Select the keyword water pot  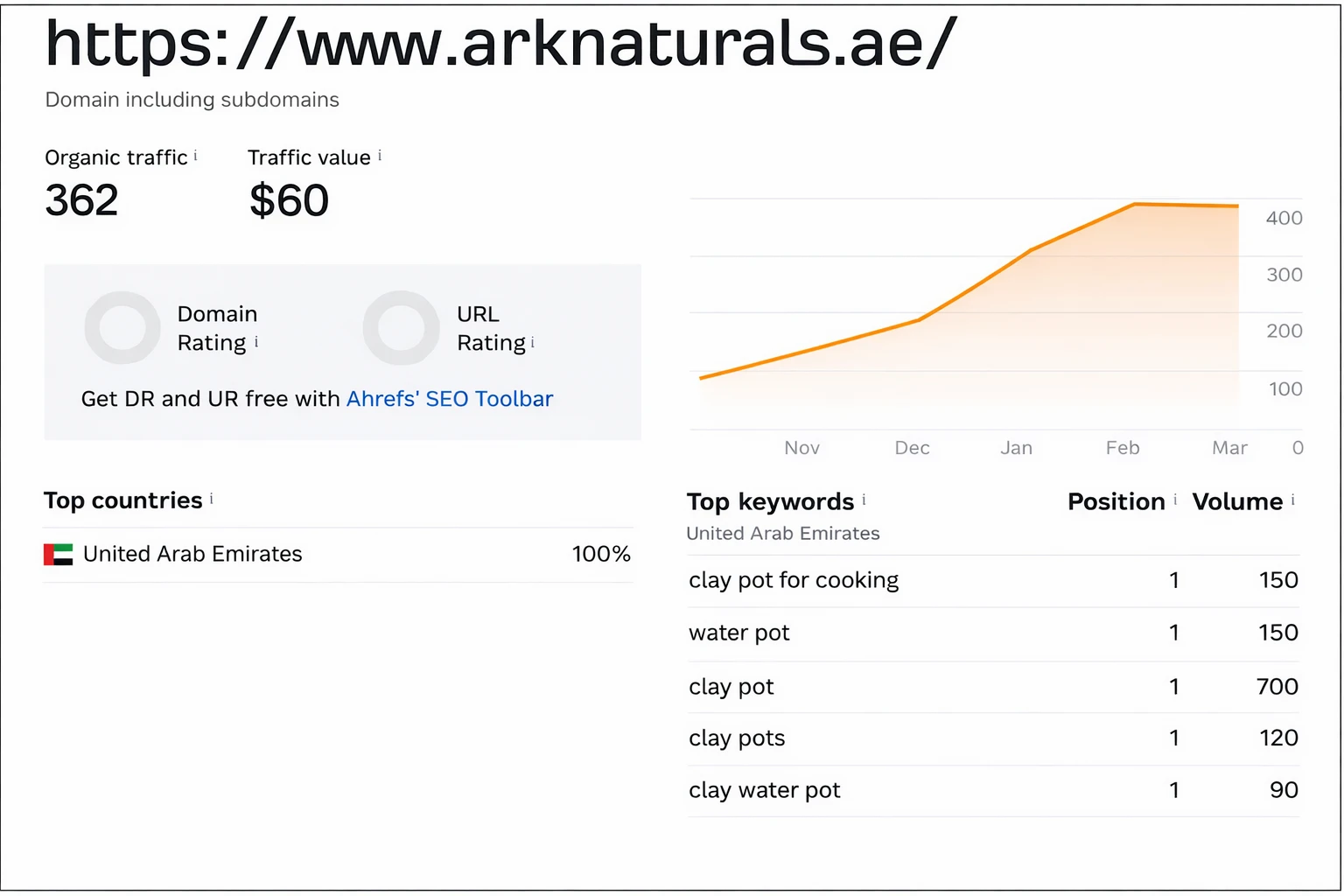[738, 633]
